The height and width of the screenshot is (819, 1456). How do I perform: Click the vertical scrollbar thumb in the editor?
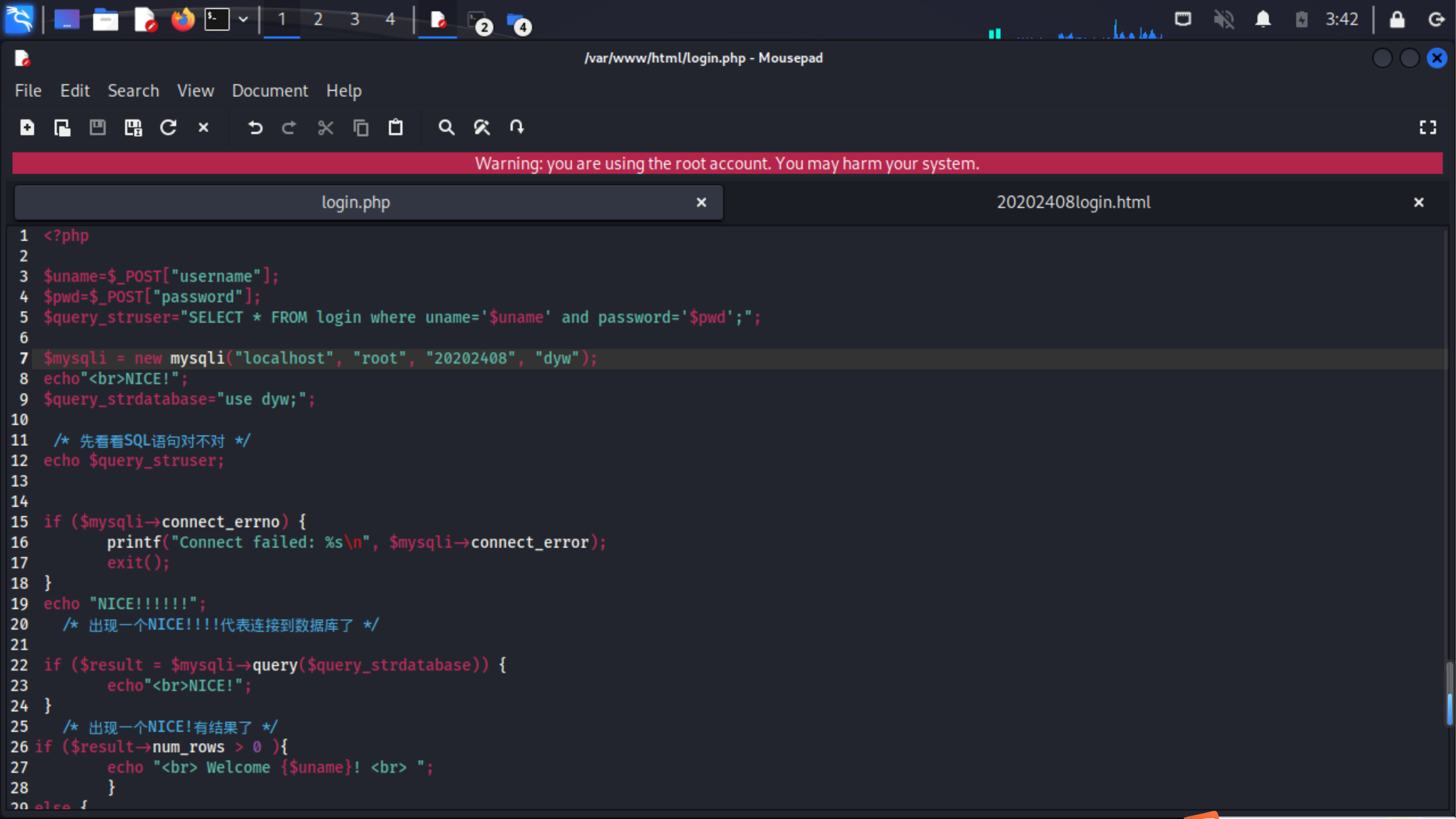[1449, 694]
